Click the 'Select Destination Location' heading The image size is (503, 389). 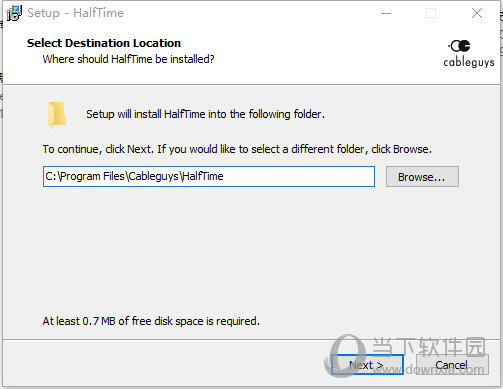[x=104, y=43]
